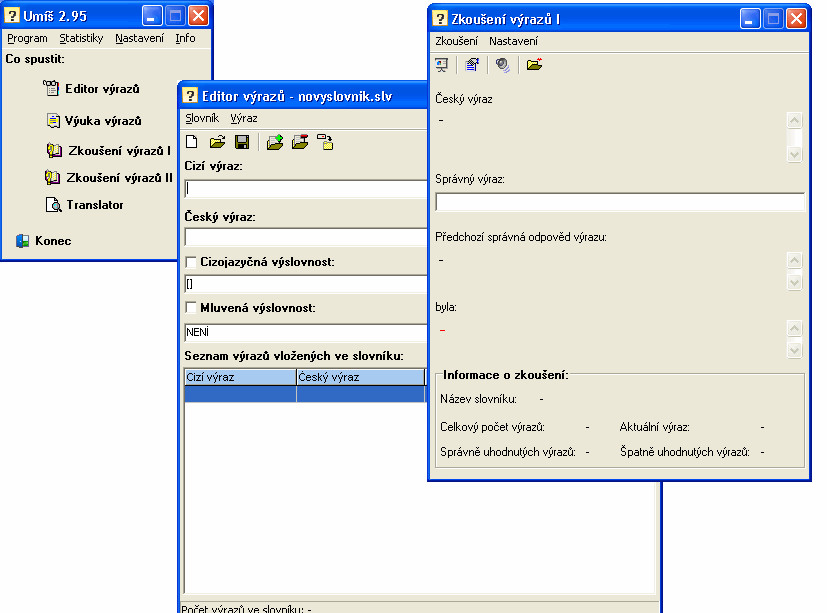The image size is (827, 613).
Task: Close the Zkoušení výrazů I window
Action: click(796, 19)
